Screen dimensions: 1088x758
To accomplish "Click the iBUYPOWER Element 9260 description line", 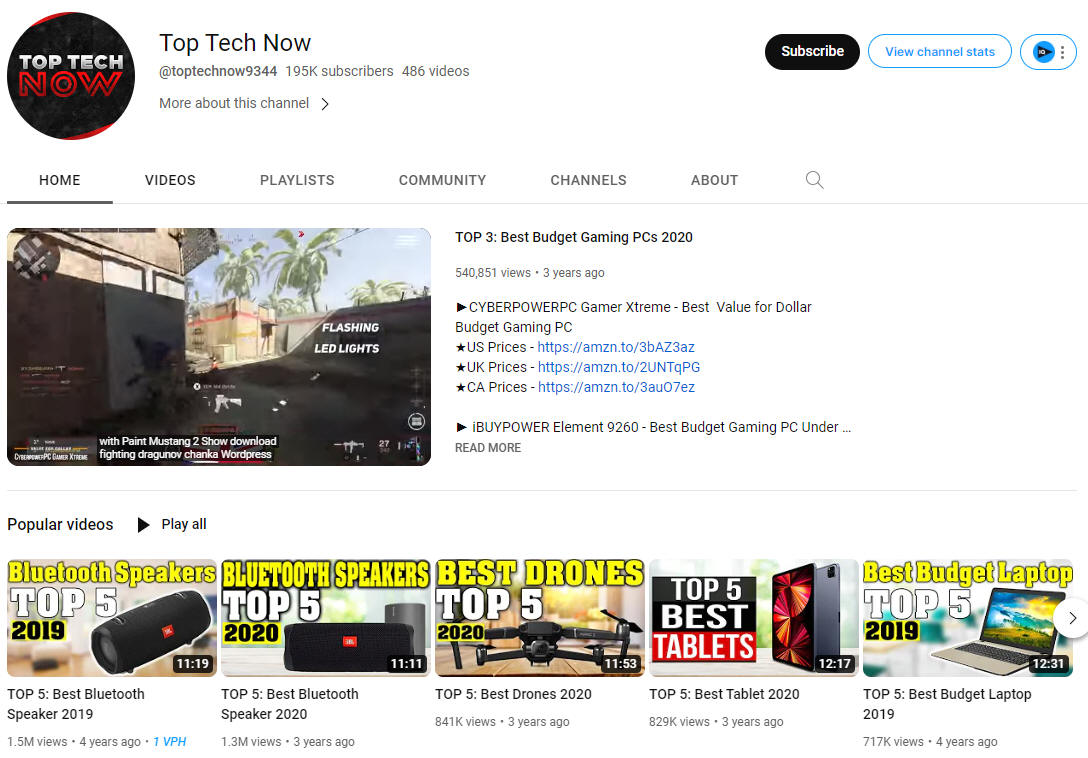I will pyautogui.click(x=653, y=428).
